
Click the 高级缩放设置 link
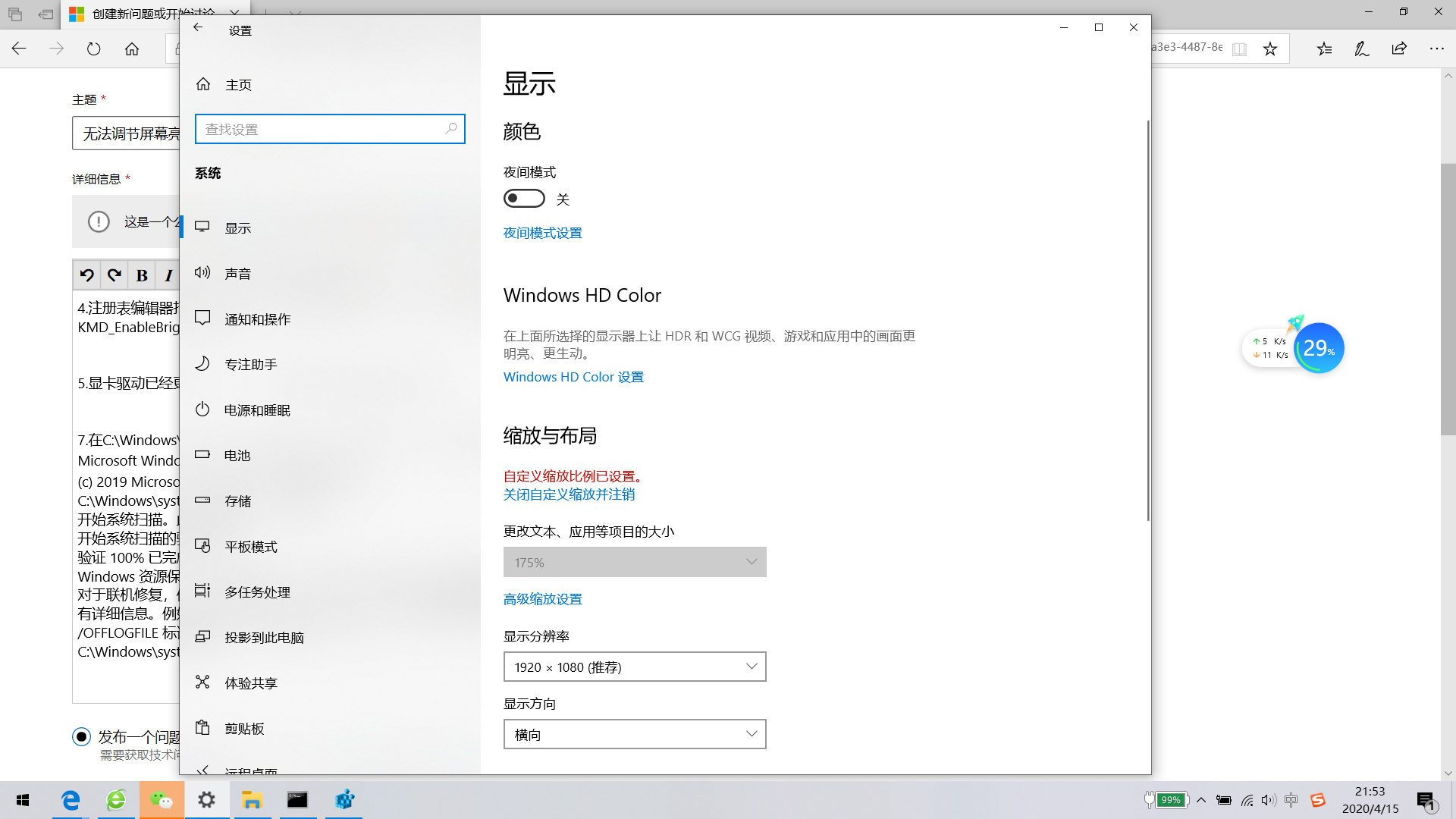pos(543,599)
